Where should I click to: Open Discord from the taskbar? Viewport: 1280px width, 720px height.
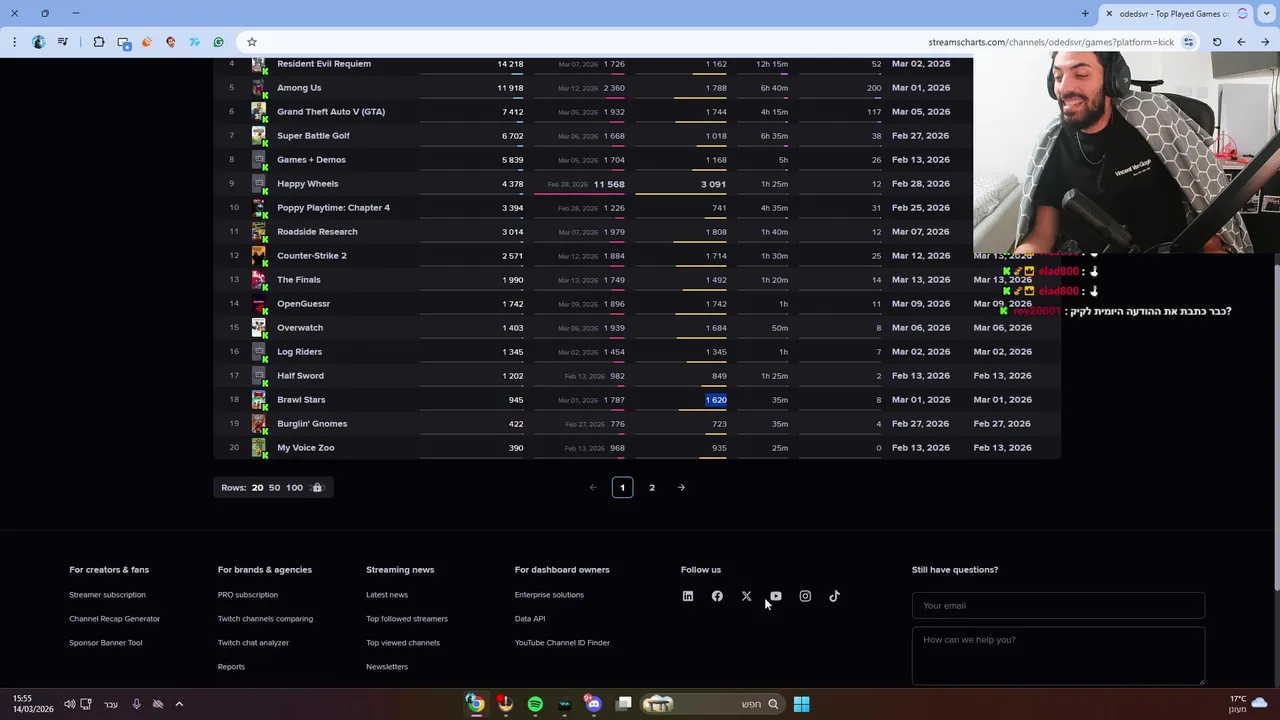point(594,704)
